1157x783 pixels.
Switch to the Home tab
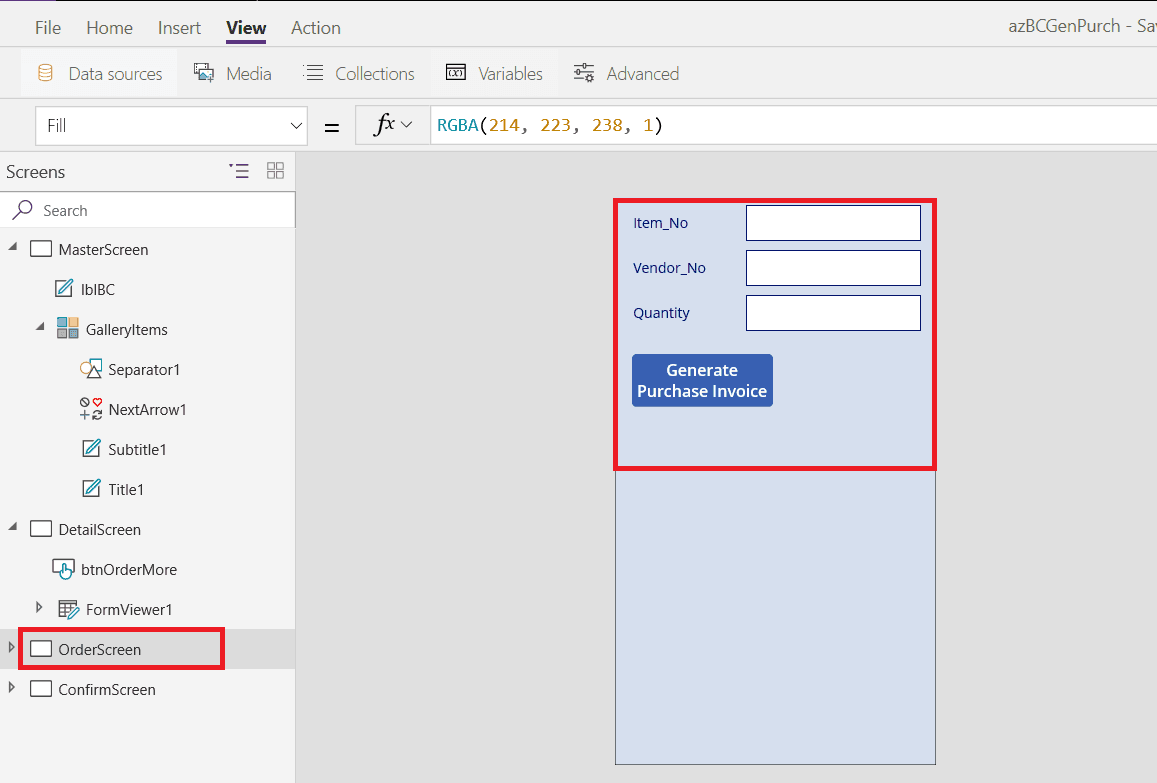click(x=109, y=28)
